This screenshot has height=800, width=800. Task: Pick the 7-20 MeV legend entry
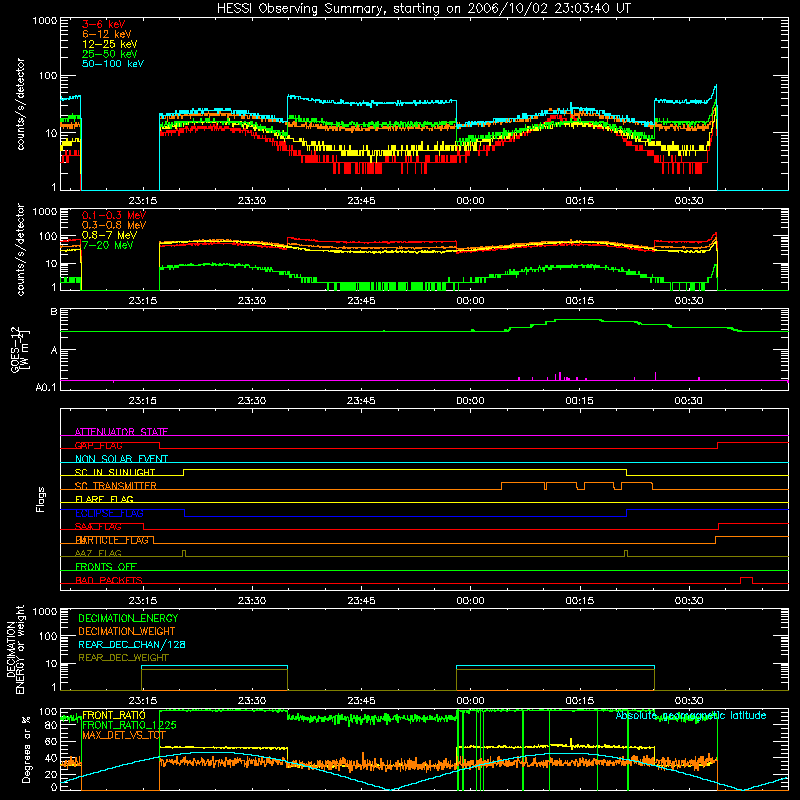pos(107,245)
